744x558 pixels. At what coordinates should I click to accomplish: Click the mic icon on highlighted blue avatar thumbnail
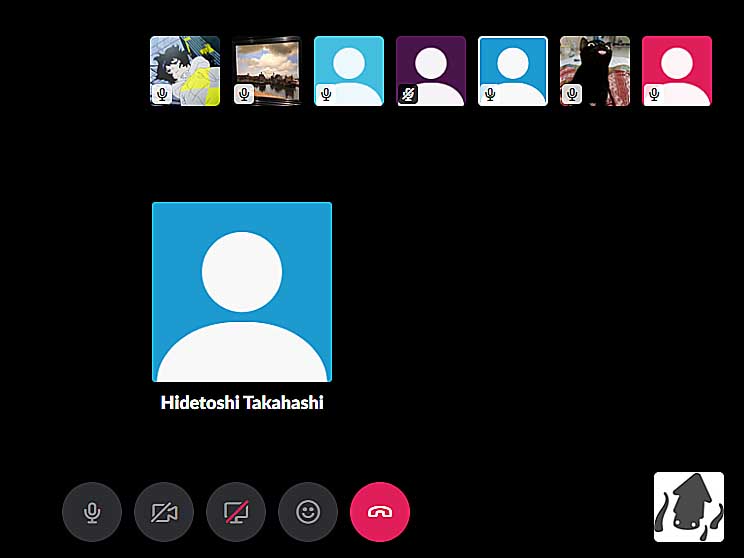click(490, 94)
